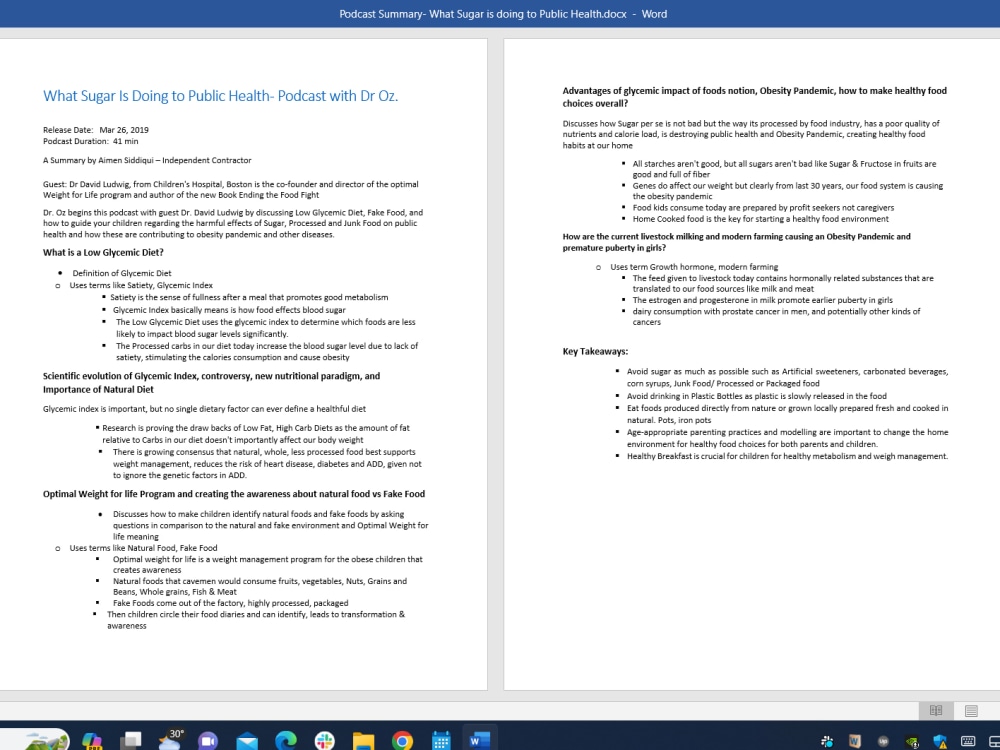Open Windows Security warning tray icon
This screenshot has width=1000, height=750.
pyautogui.click(x=940, y=742)
